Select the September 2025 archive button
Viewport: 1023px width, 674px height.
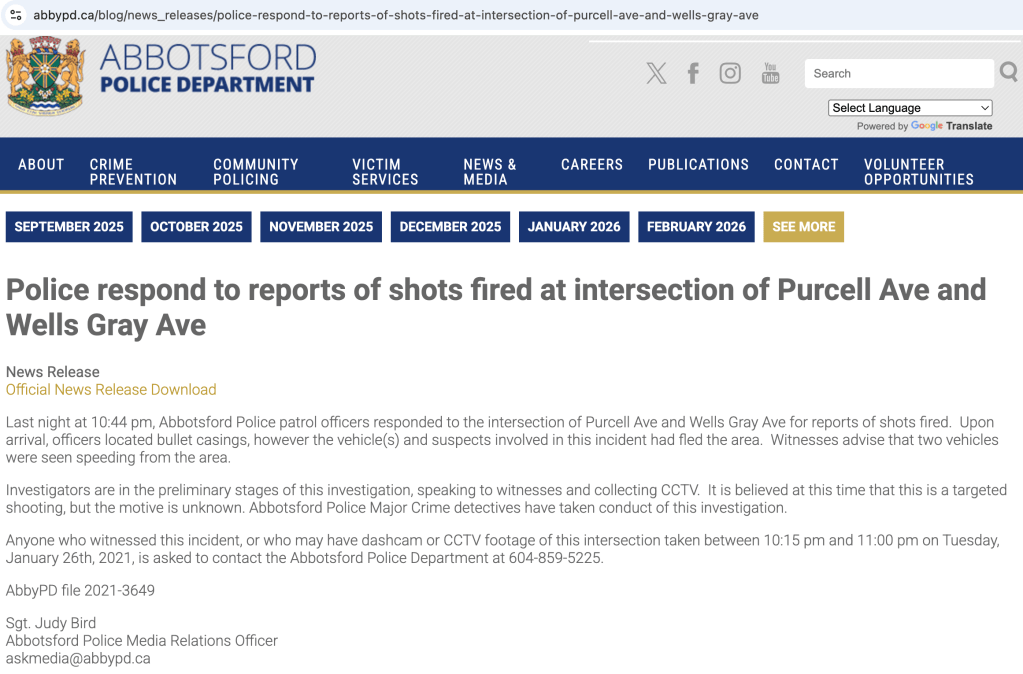tap(69, 227)
